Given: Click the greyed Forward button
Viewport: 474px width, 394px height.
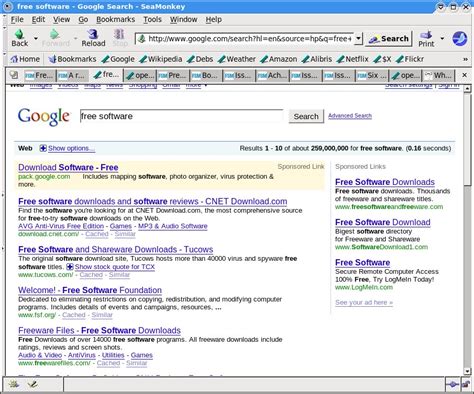Looking at the screenshot, I should (x=55, y=38).
